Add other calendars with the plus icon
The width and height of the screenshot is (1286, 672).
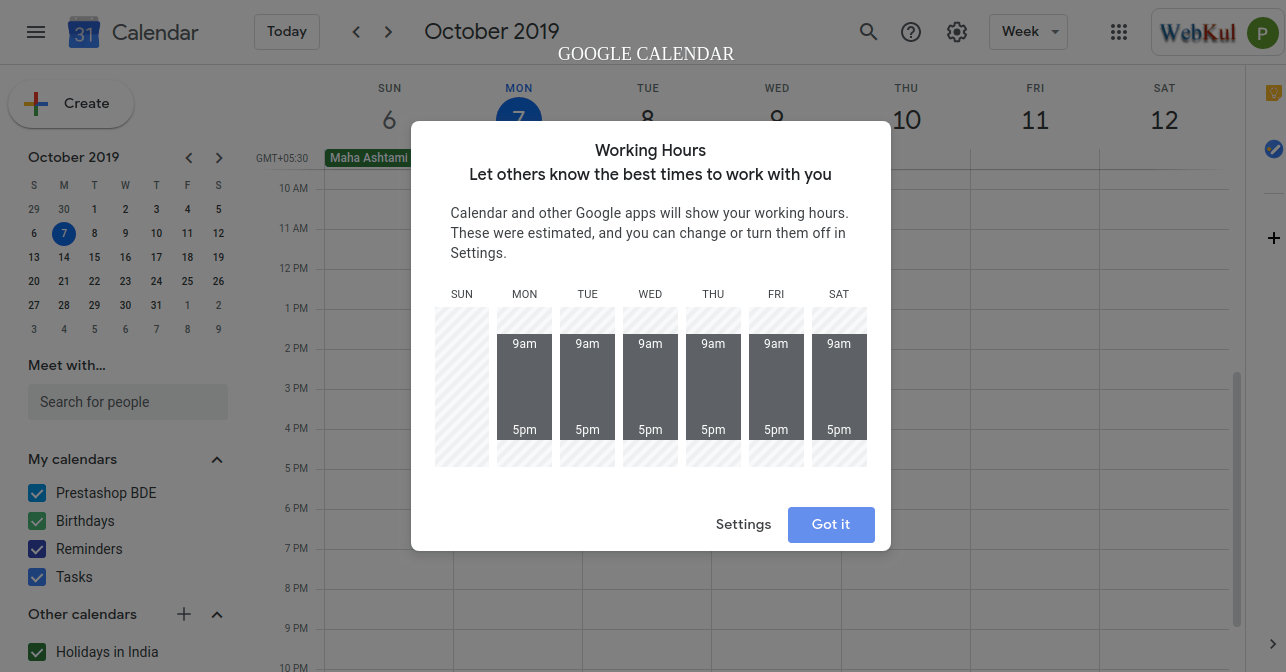pyautogui.click(x=183, y=614)
